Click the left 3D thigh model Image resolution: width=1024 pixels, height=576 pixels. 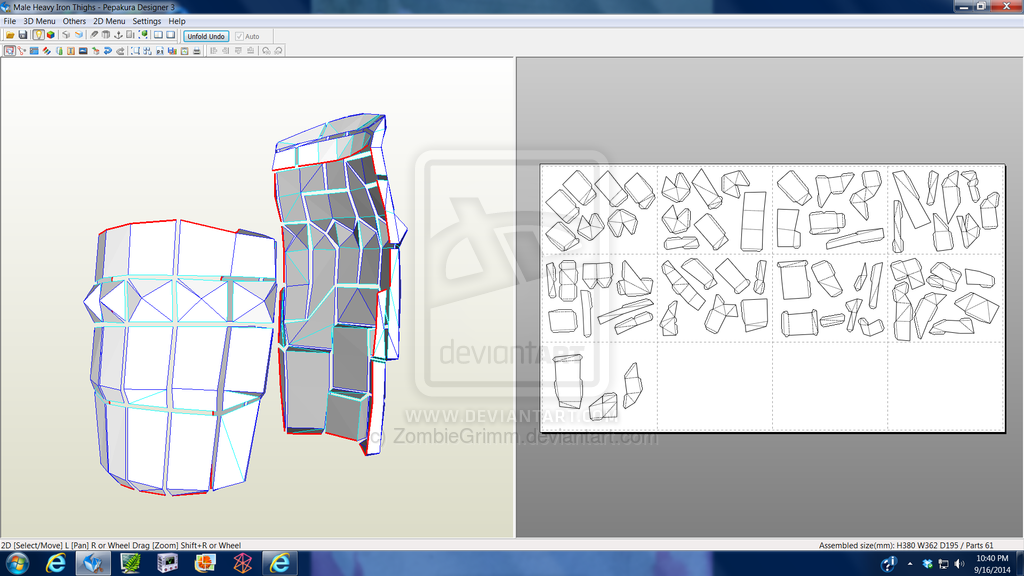coord(180,358)
